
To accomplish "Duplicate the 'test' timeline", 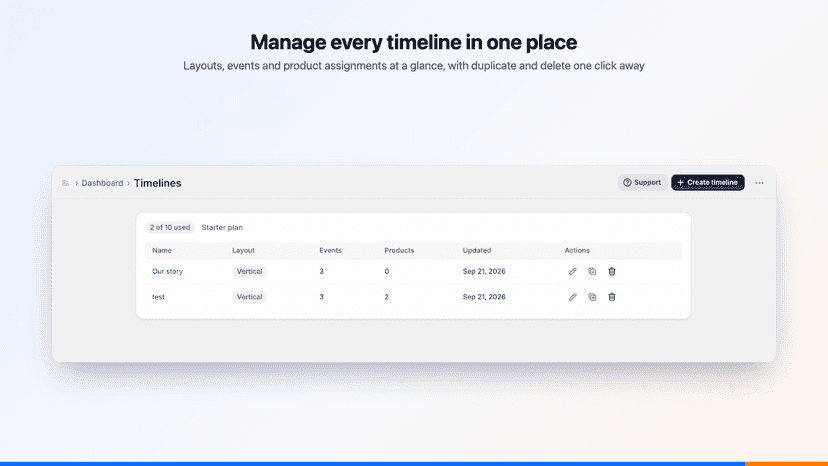I will click(592, 297).
